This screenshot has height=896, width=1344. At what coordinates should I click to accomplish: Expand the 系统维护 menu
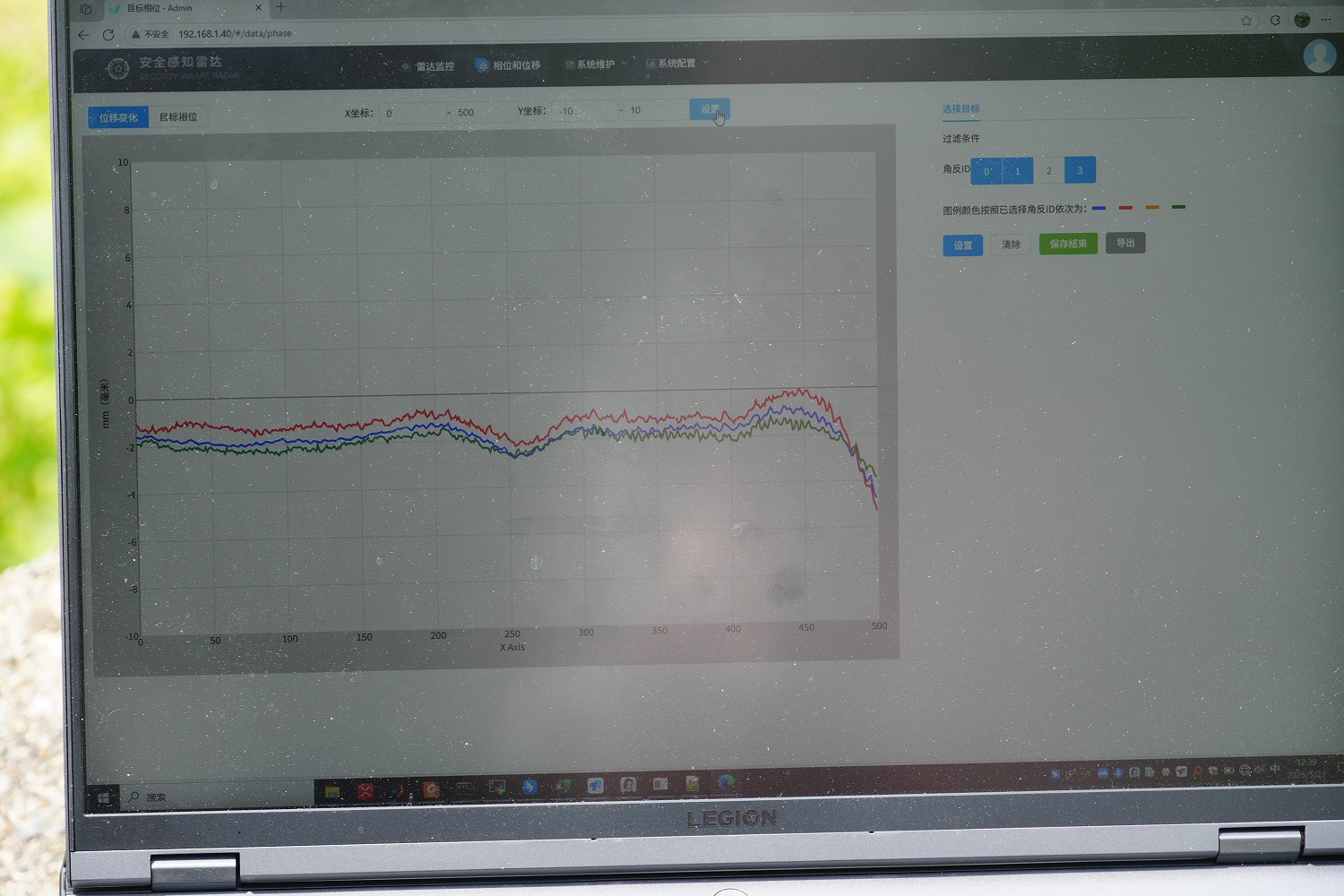click(x=595, y=65)
